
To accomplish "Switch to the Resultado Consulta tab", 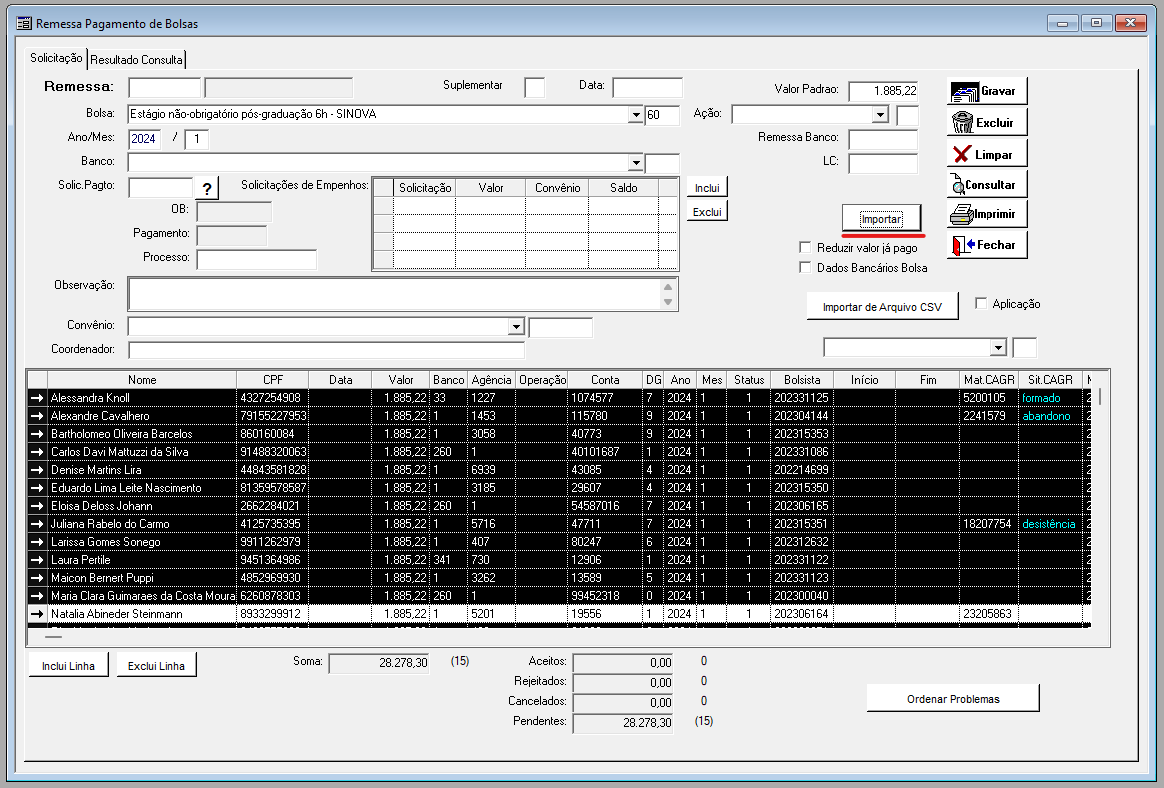I will click(x=136, y=60).
